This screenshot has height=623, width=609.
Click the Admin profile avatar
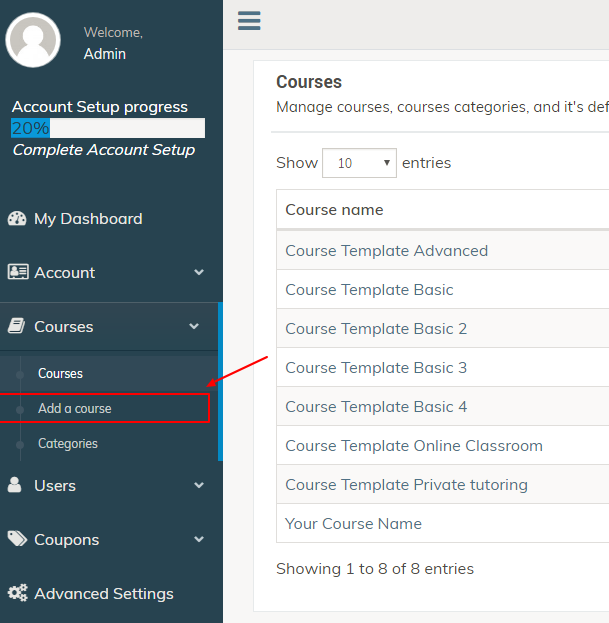click(x=33, y=40)
